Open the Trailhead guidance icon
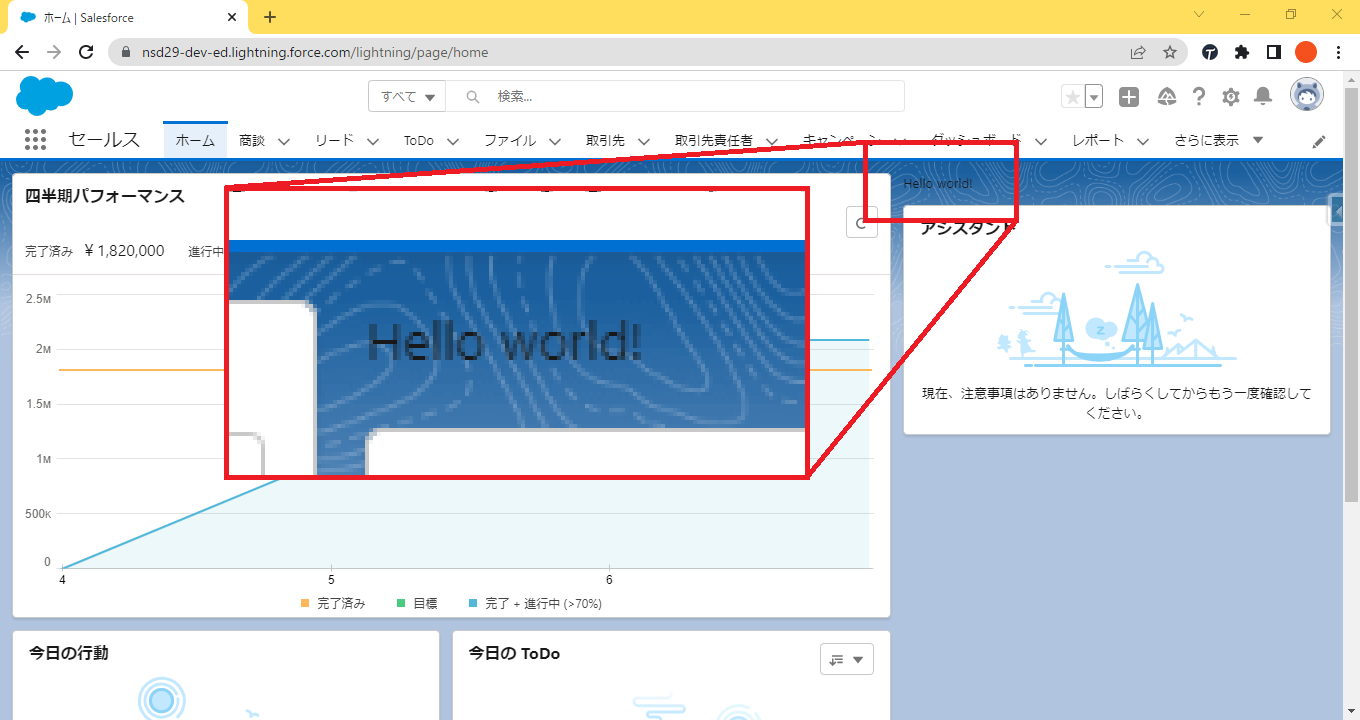 click(x=1166, y=96)
